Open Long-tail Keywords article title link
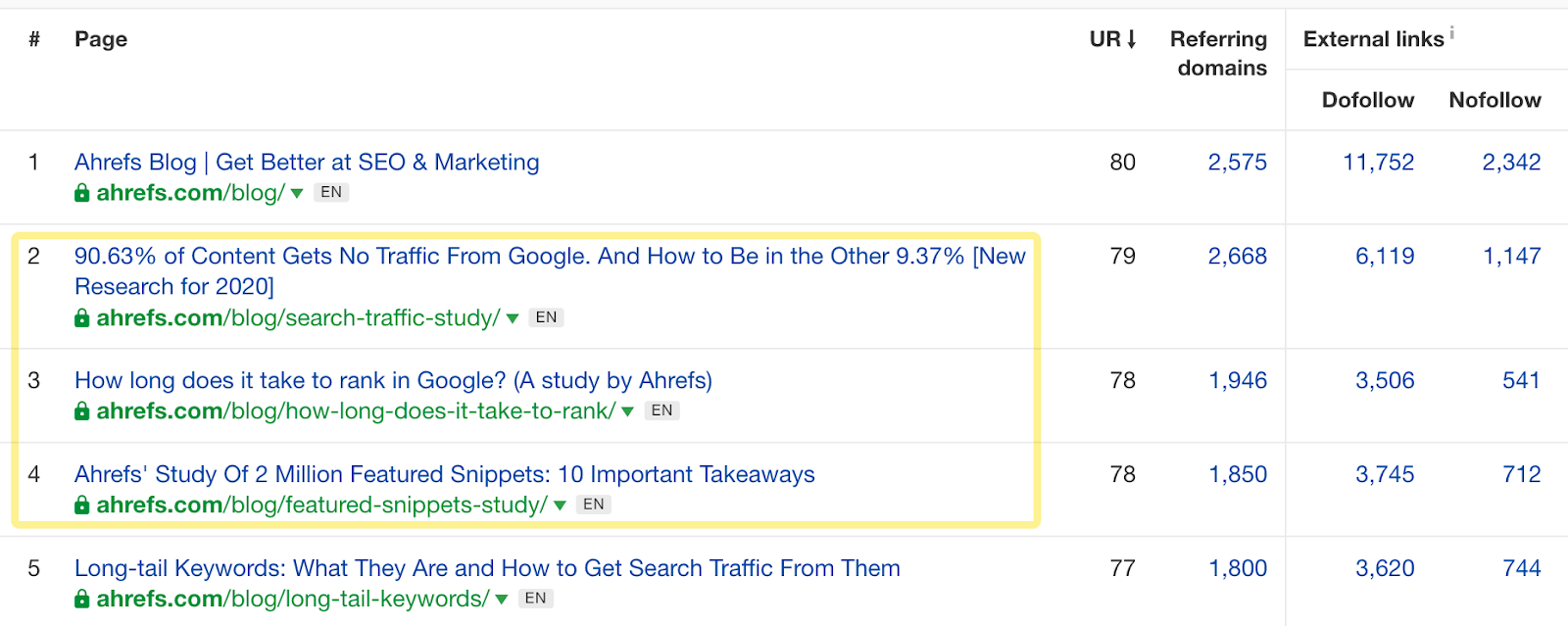The image size is (1568, 626). pyautogui.click(x=487, y=568)
